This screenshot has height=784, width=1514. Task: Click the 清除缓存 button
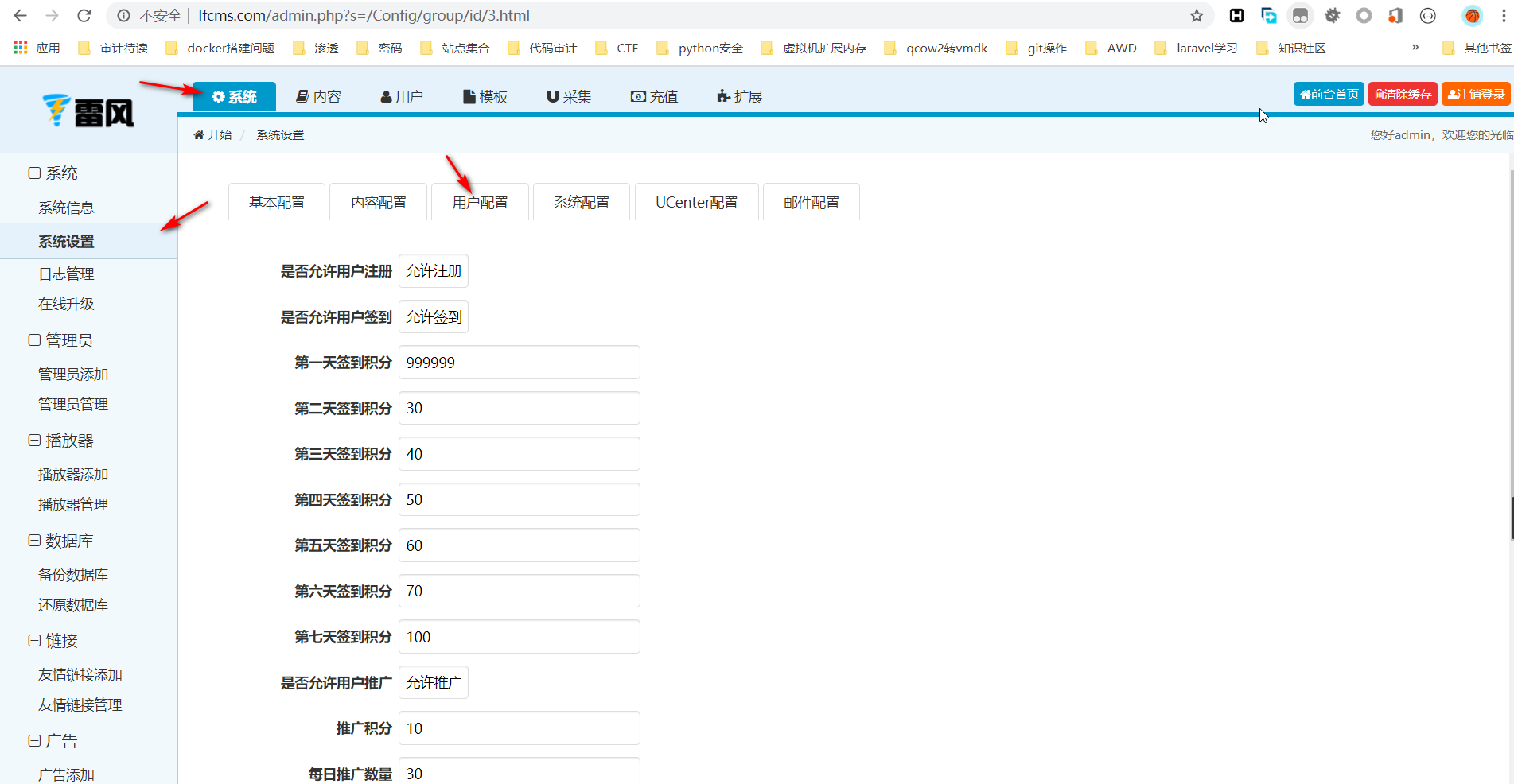click(x=1403, y=95)
